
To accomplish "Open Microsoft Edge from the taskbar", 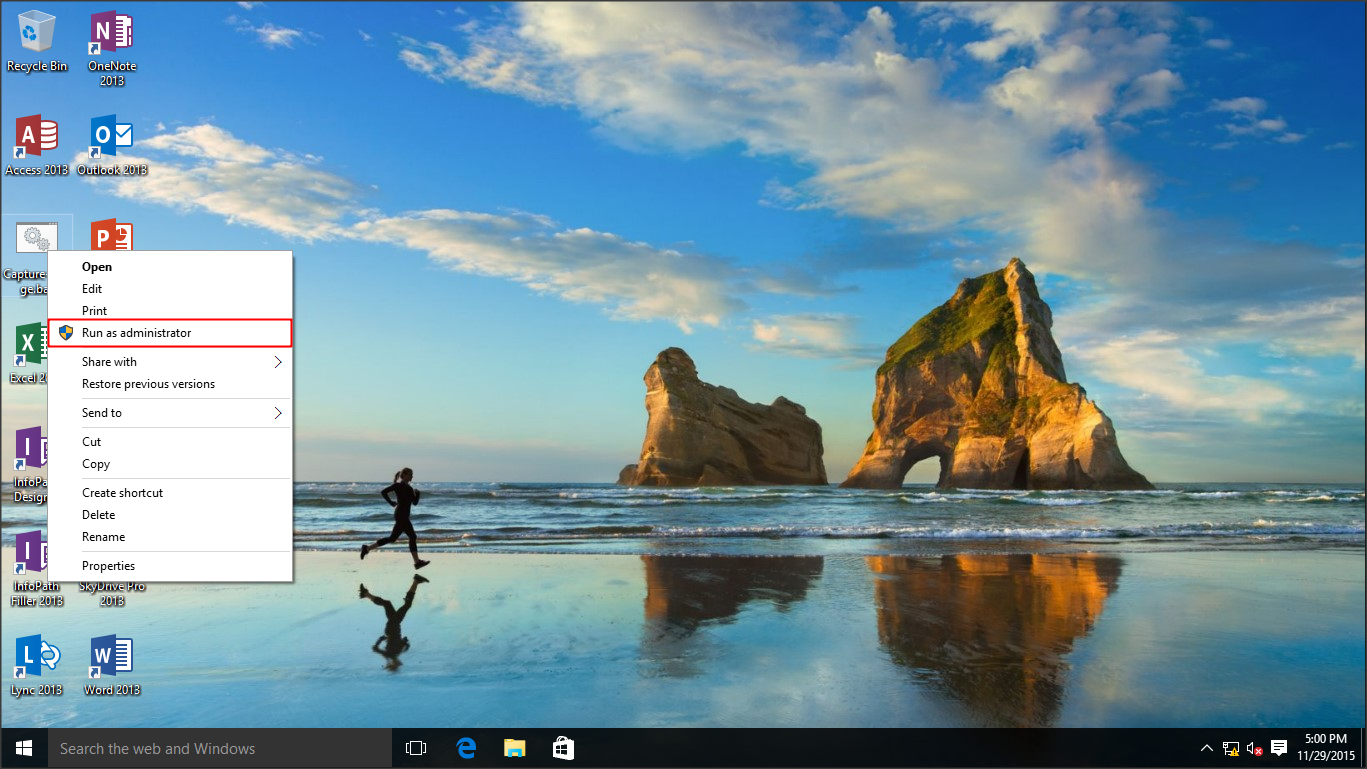I will (x=466, y=748).
